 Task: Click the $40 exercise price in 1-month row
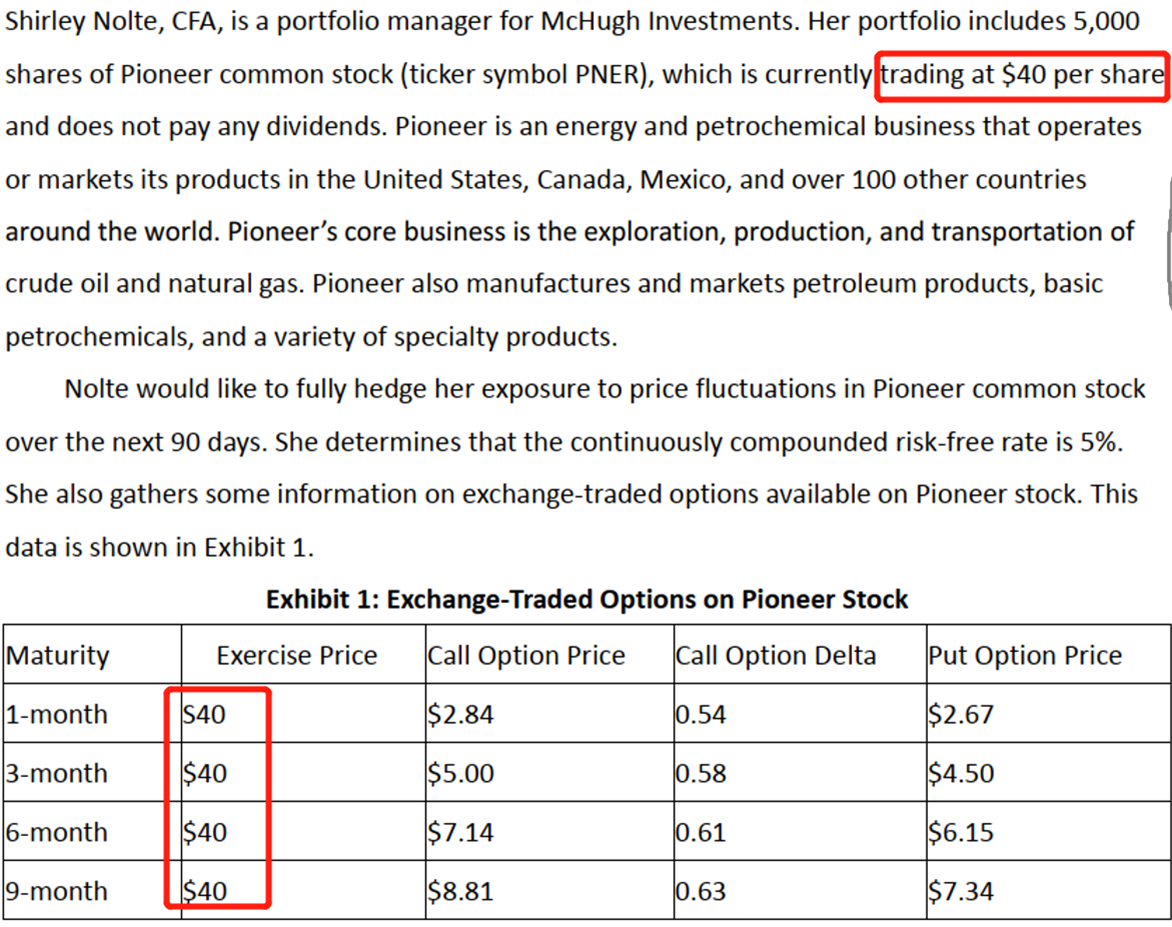[x=205, y=715]
